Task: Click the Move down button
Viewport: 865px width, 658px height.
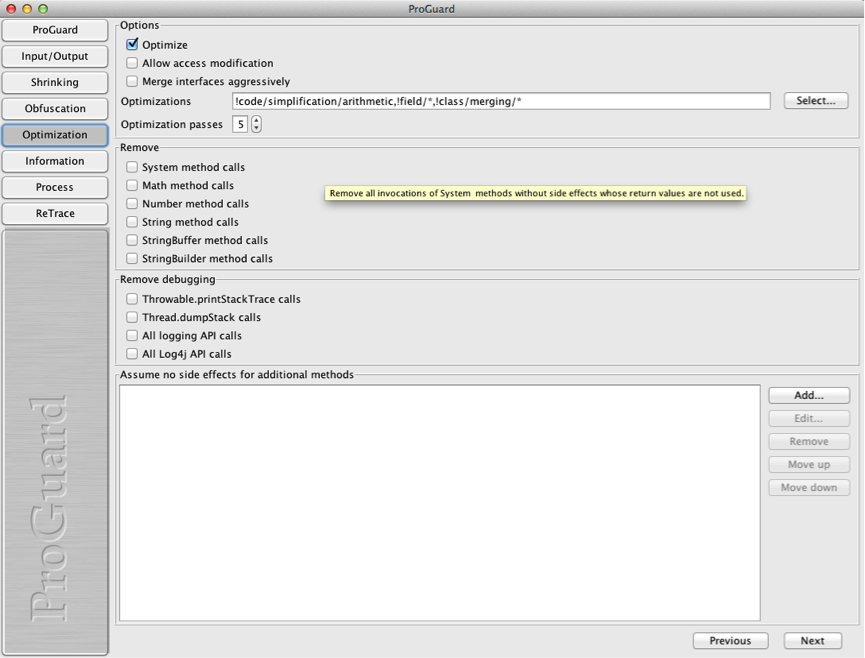Action: click(x=809, y=488)
